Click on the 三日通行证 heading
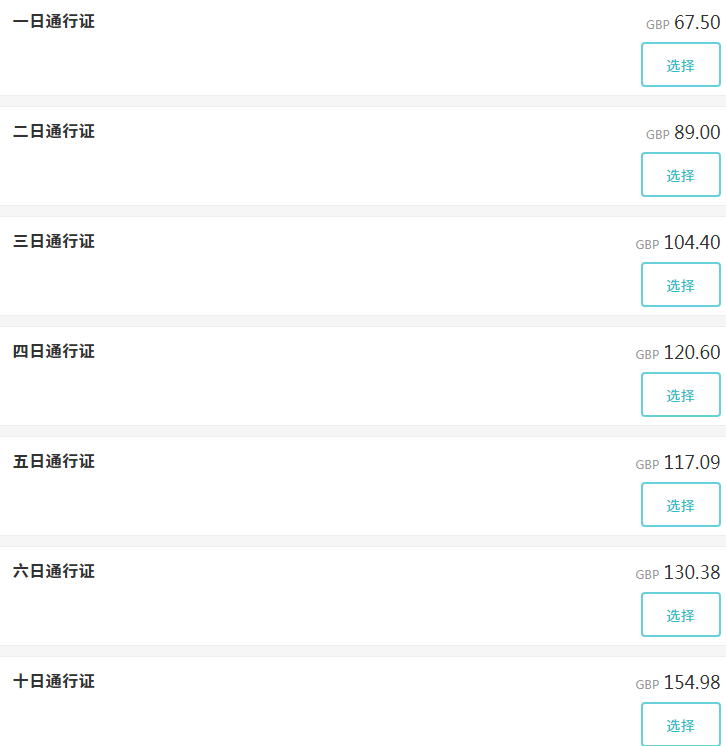This screenshot has height=746, width=726. click(x=54, y=241)
